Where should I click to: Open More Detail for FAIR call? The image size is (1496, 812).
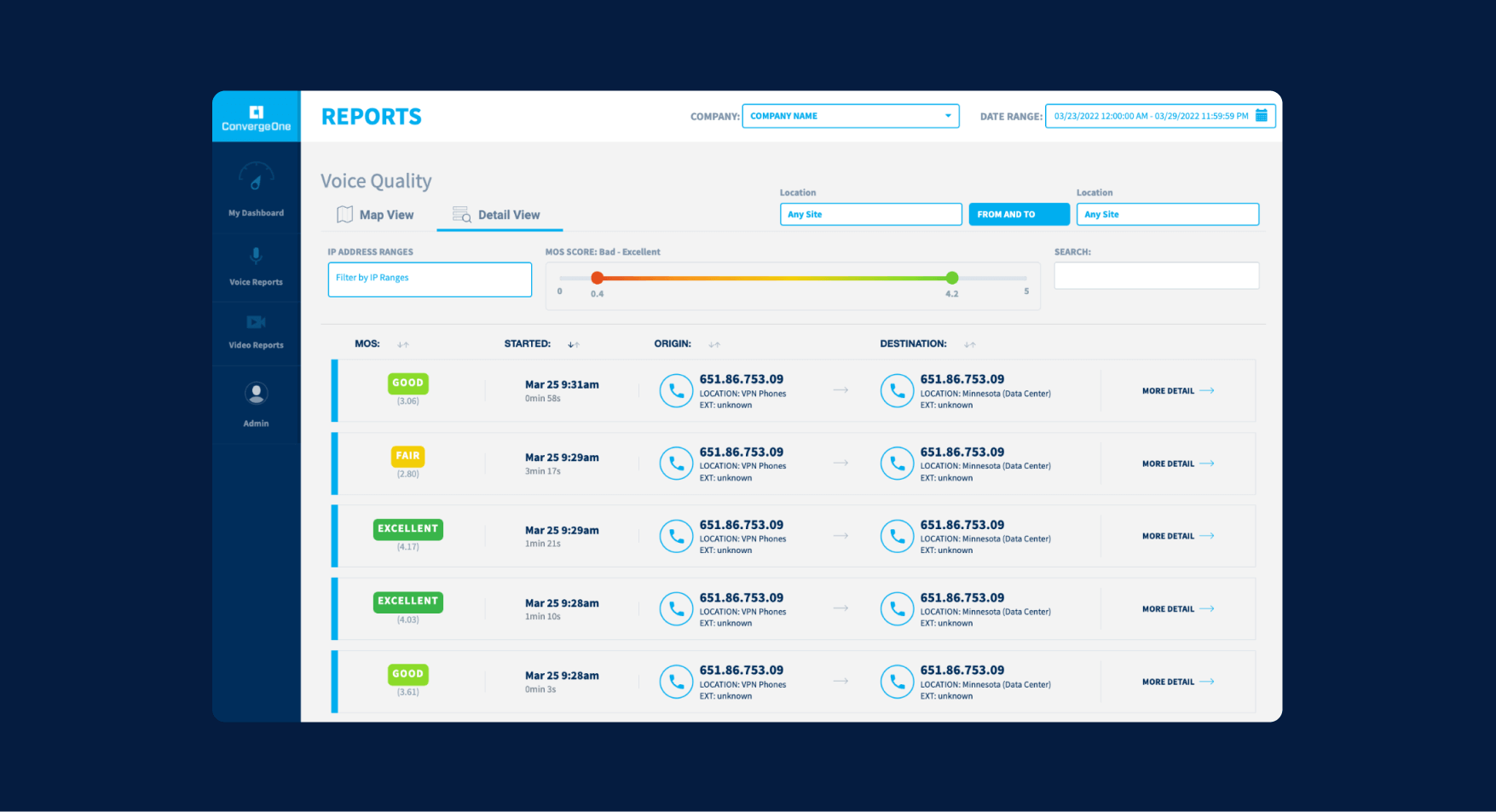tap(1178, 464)
